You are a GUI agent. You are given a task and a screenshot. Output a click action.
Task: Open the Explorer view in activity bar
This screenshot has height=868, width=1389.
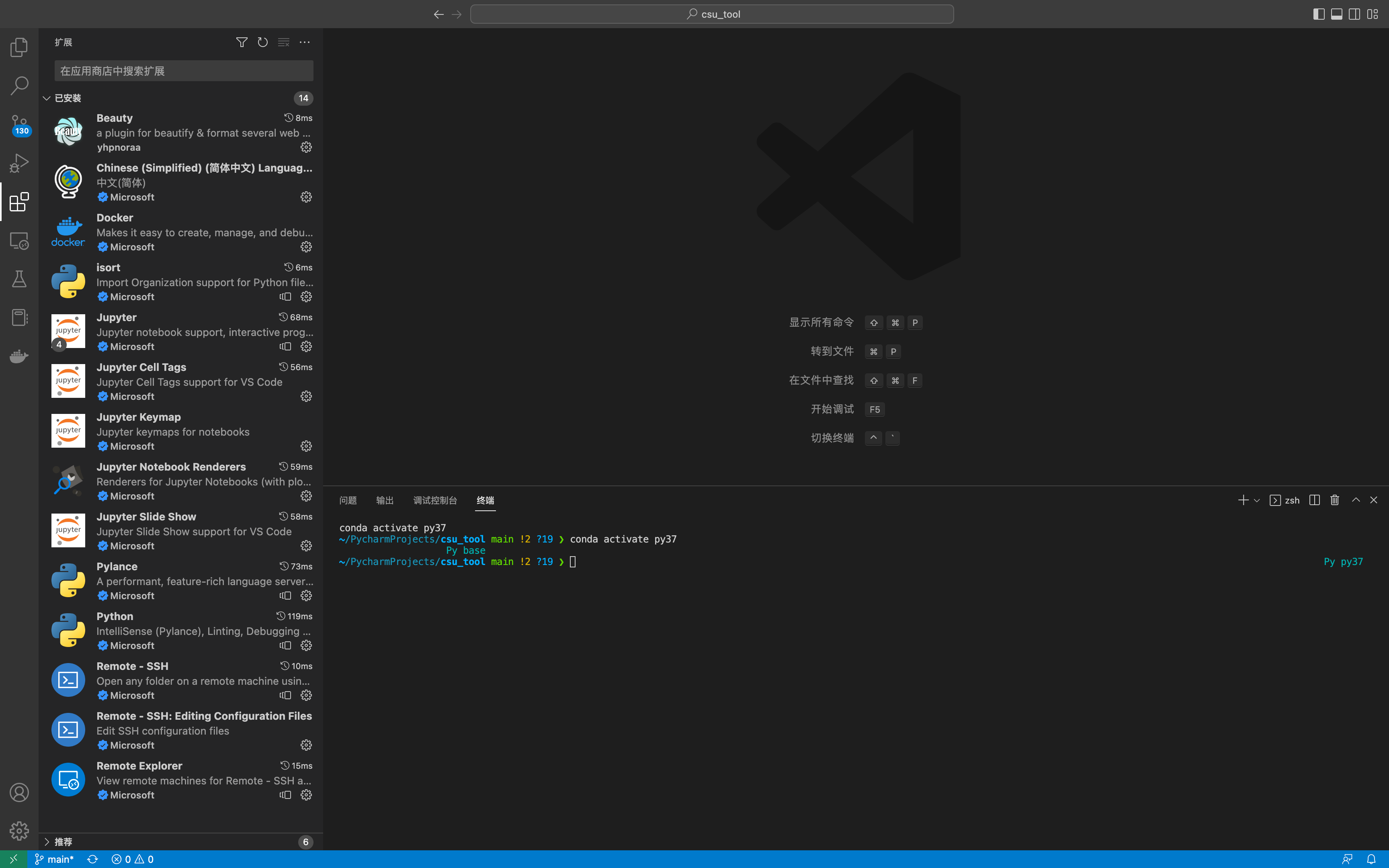[x=19, y=47]
